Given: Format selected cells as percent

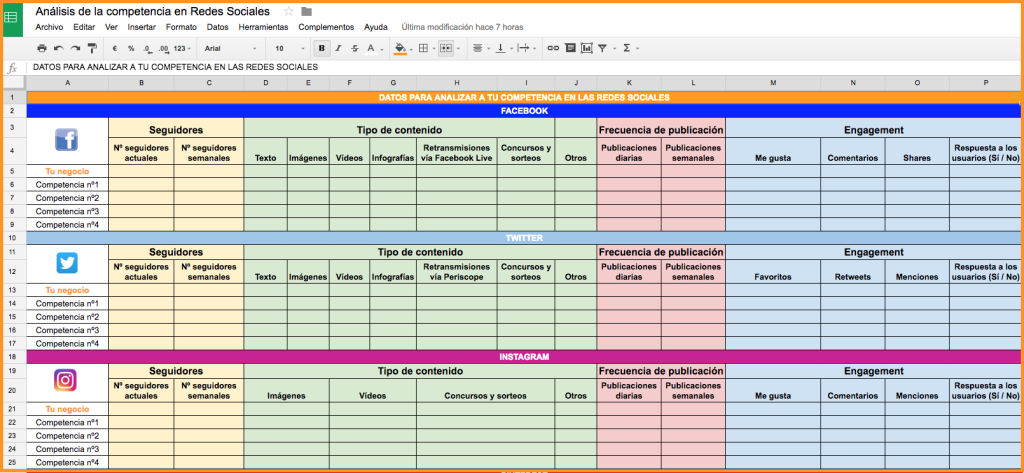Looking at the screenshot, I should [x=131, y=48].
